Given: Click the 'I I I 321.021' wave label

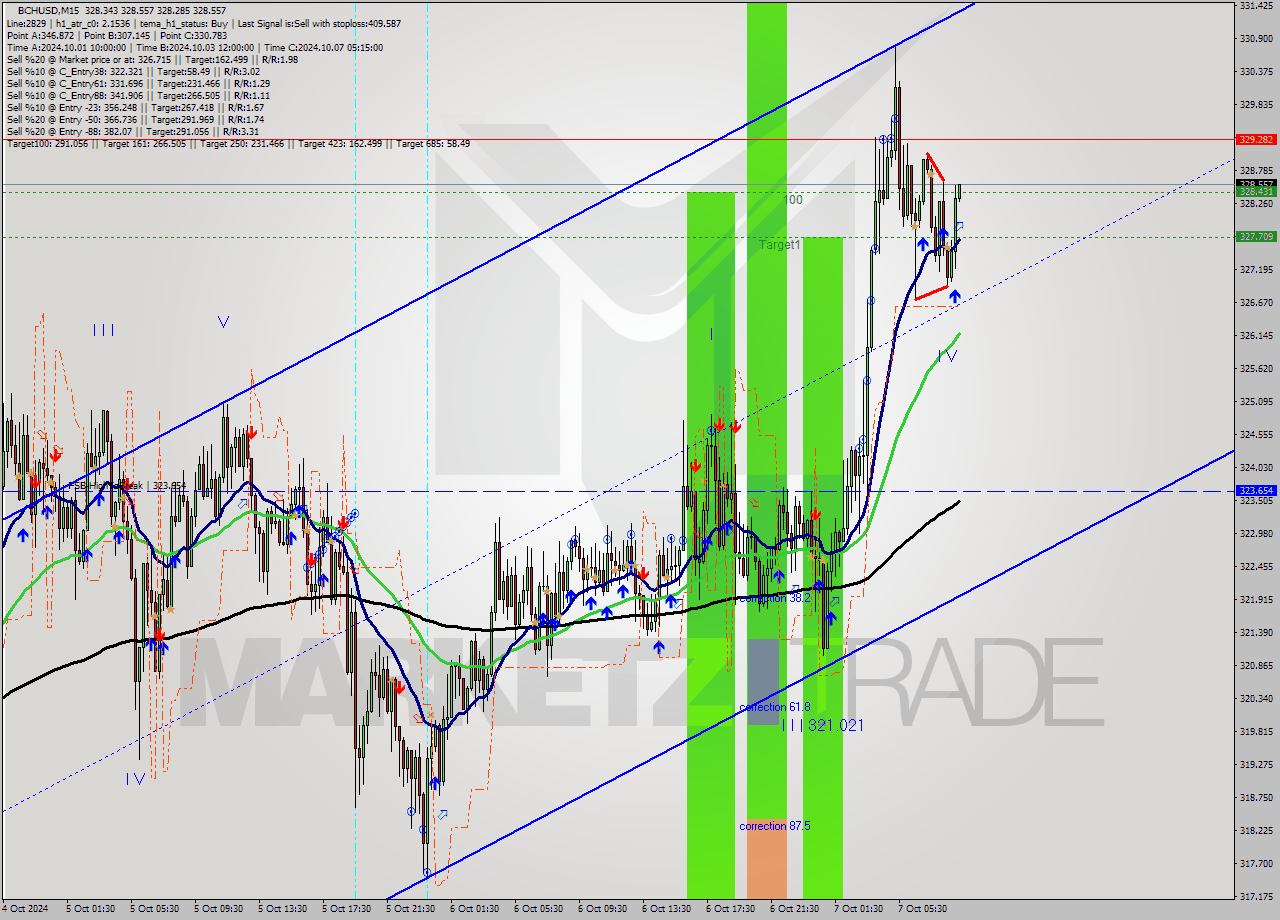Looking at the screenshot, I should pyautogui.click(x=822, y=725).
